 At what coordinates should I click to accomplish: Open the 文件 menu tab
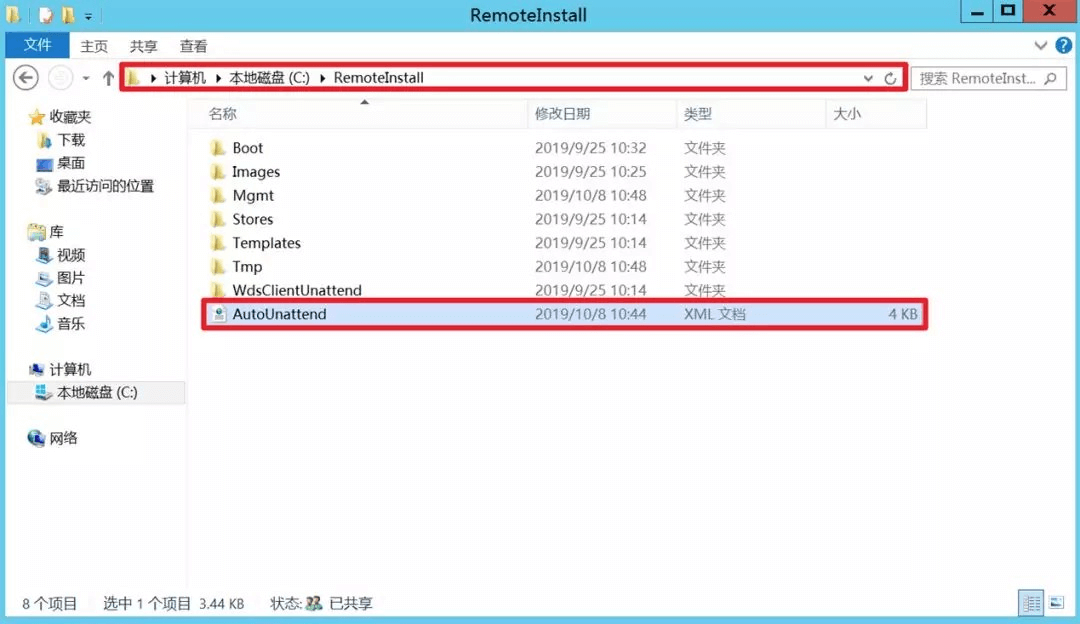click(38, 46)
